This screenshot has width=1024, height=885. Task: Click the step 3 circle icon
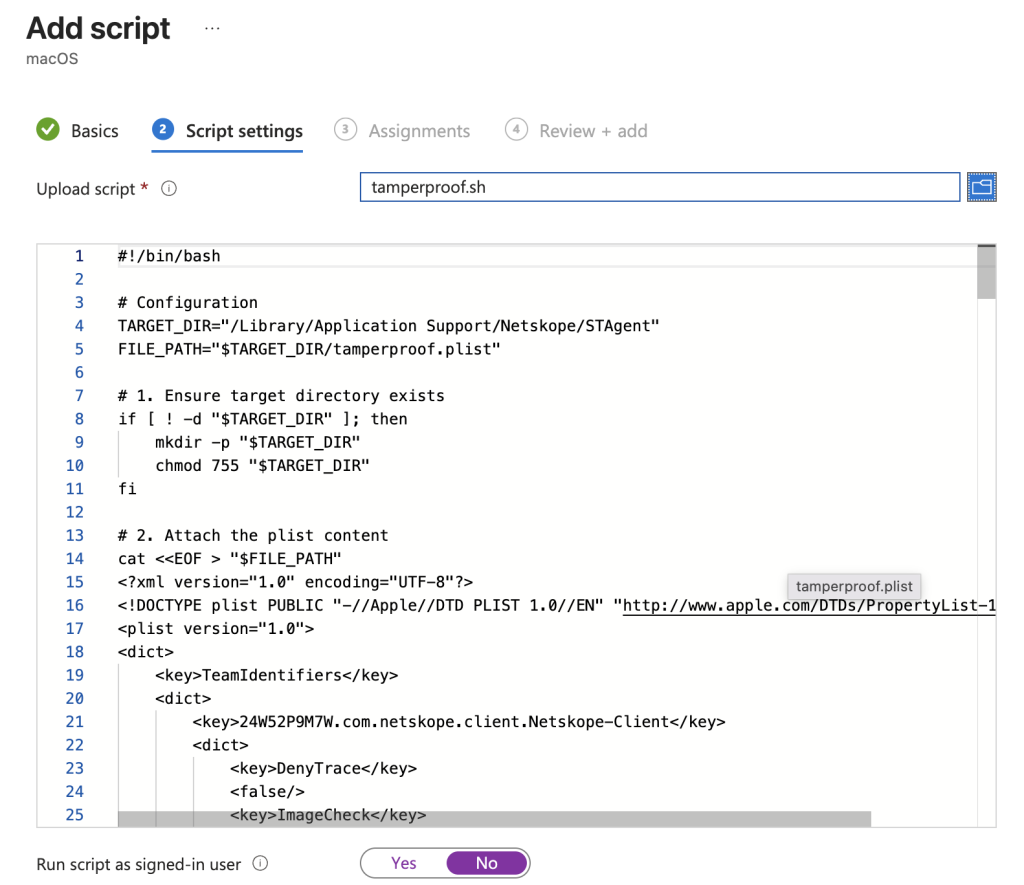tap(345, 129)
